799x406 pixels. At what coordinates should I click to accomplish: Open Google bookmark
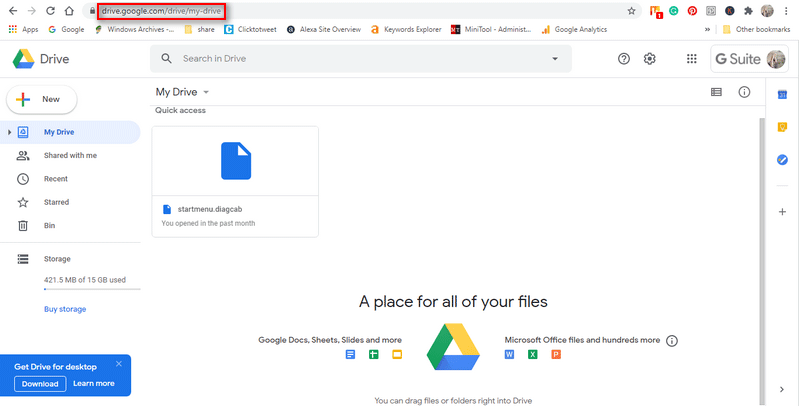(x=66, y=30)
